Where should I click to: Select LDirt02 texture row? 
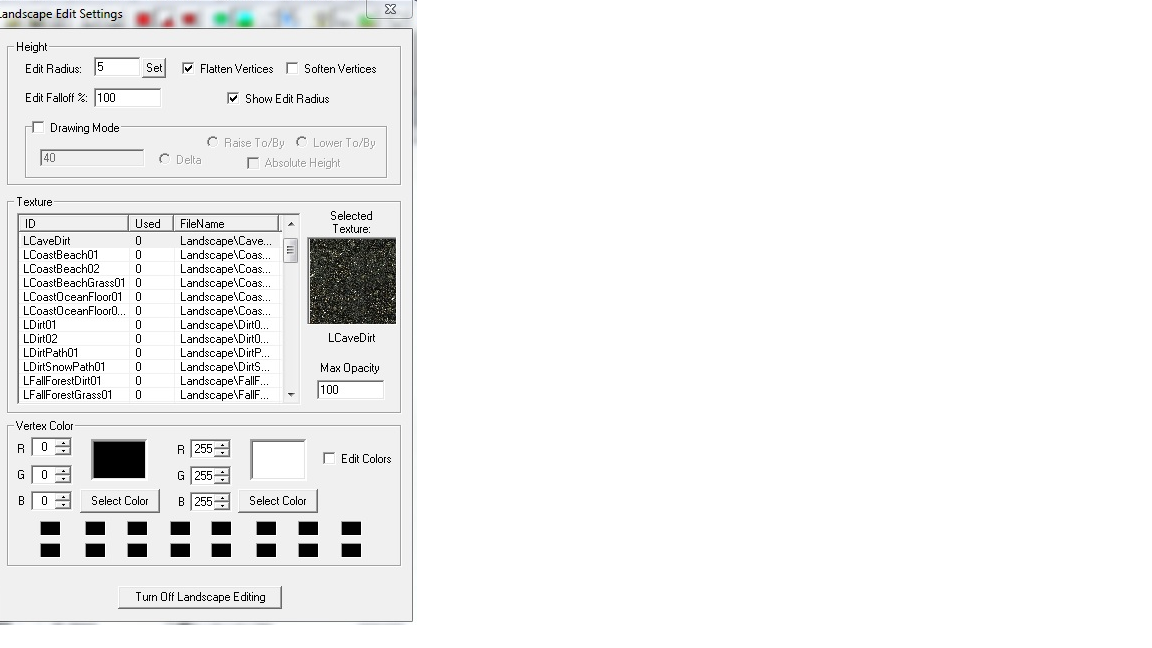[x=150, y=339]
